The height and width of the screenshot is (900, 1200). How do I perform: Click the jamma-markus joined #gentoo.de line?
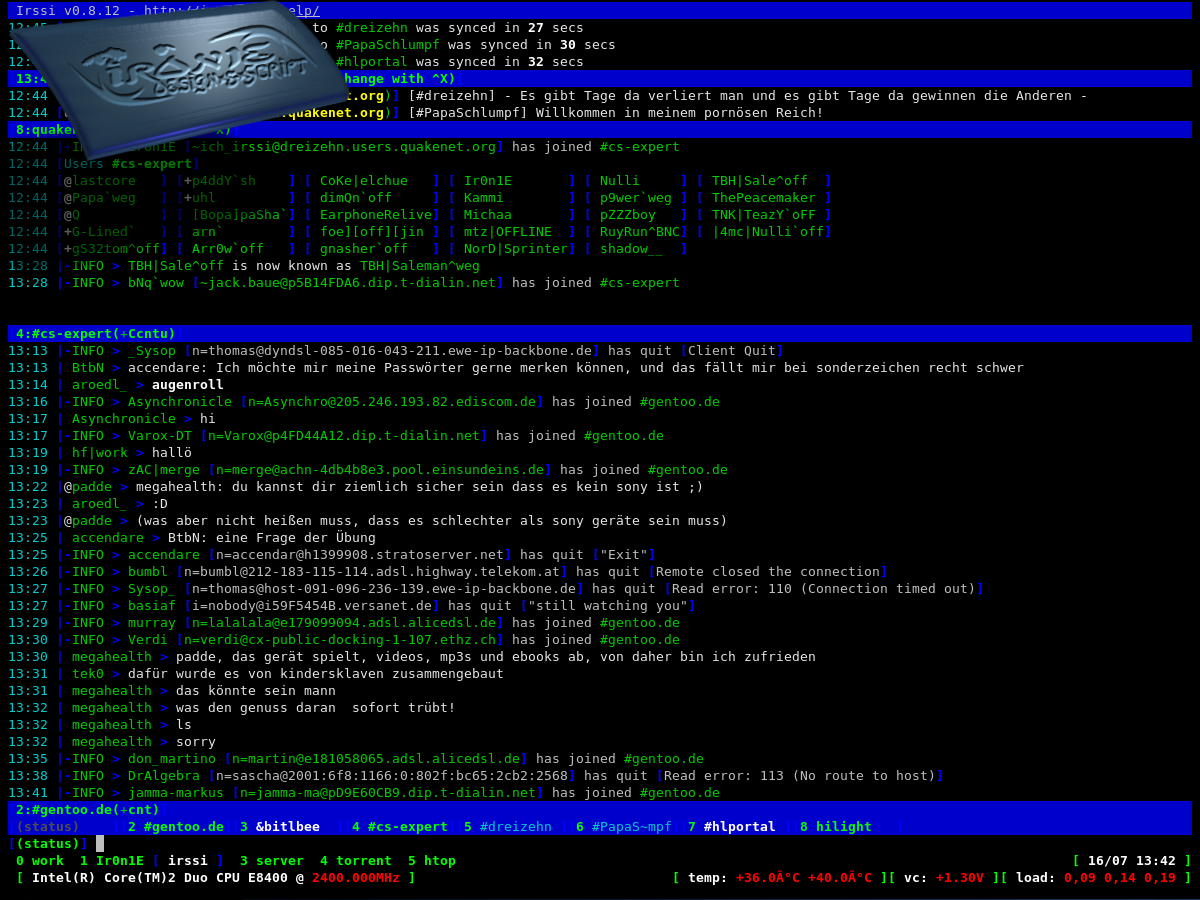pos(364,793)
